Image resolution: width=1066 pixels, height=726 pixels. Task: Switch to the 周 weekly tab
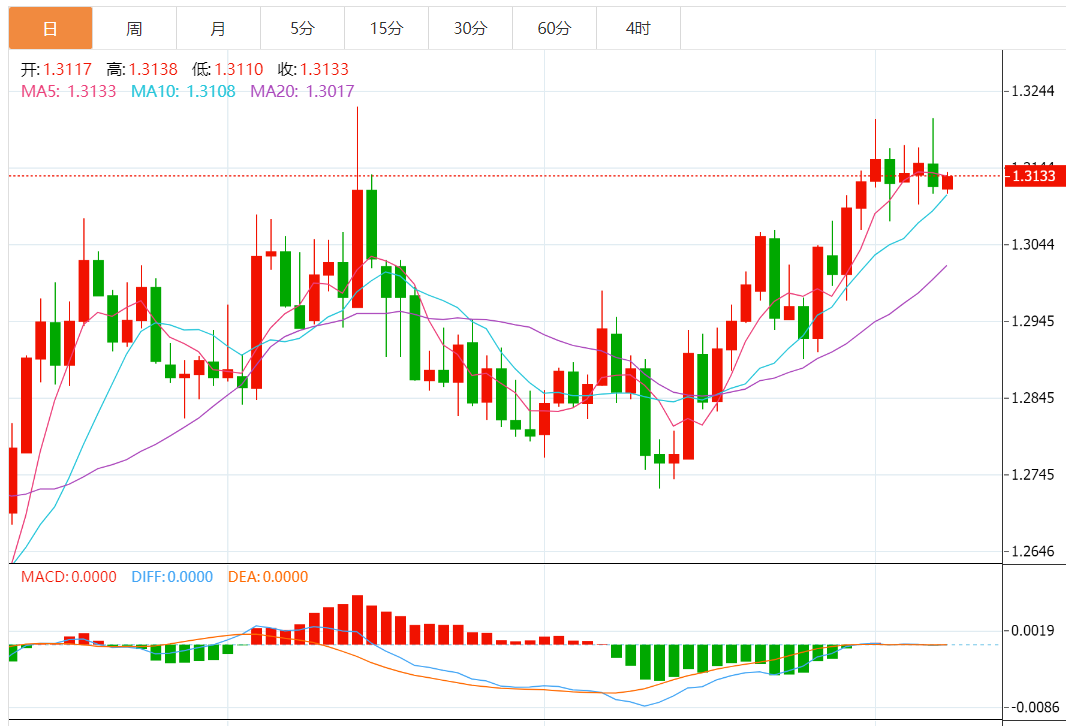pyautogui.click(x=134, y=29)
